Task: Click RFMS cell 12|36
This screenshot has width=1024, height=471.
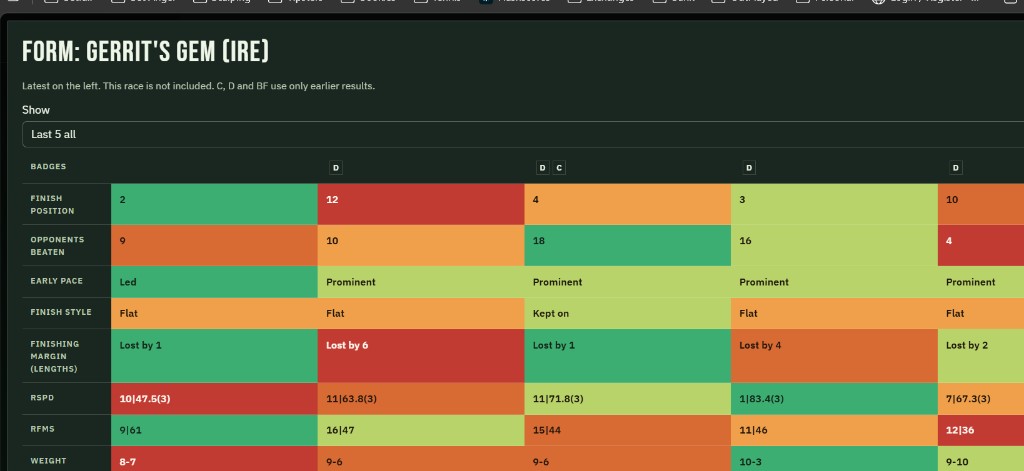Action: [981, 430]
